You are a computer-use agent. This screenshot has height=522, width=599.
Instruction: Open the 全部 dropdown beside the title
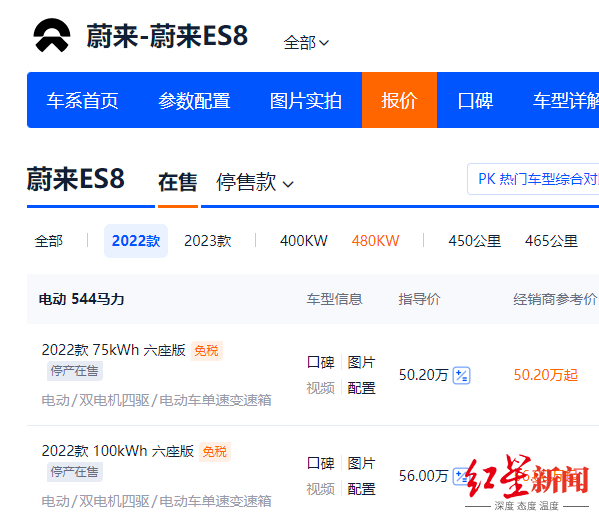tap(306, 42)
